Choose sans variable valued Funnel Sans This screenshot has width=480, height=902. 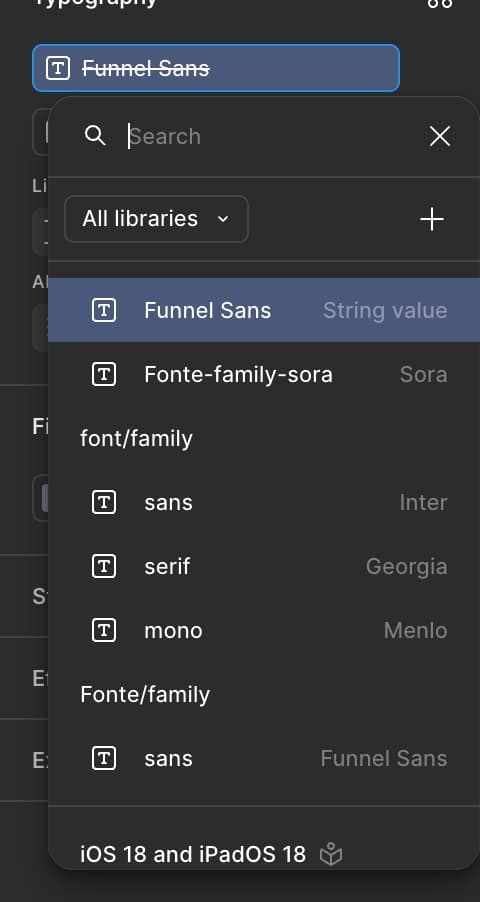(264, 758)
